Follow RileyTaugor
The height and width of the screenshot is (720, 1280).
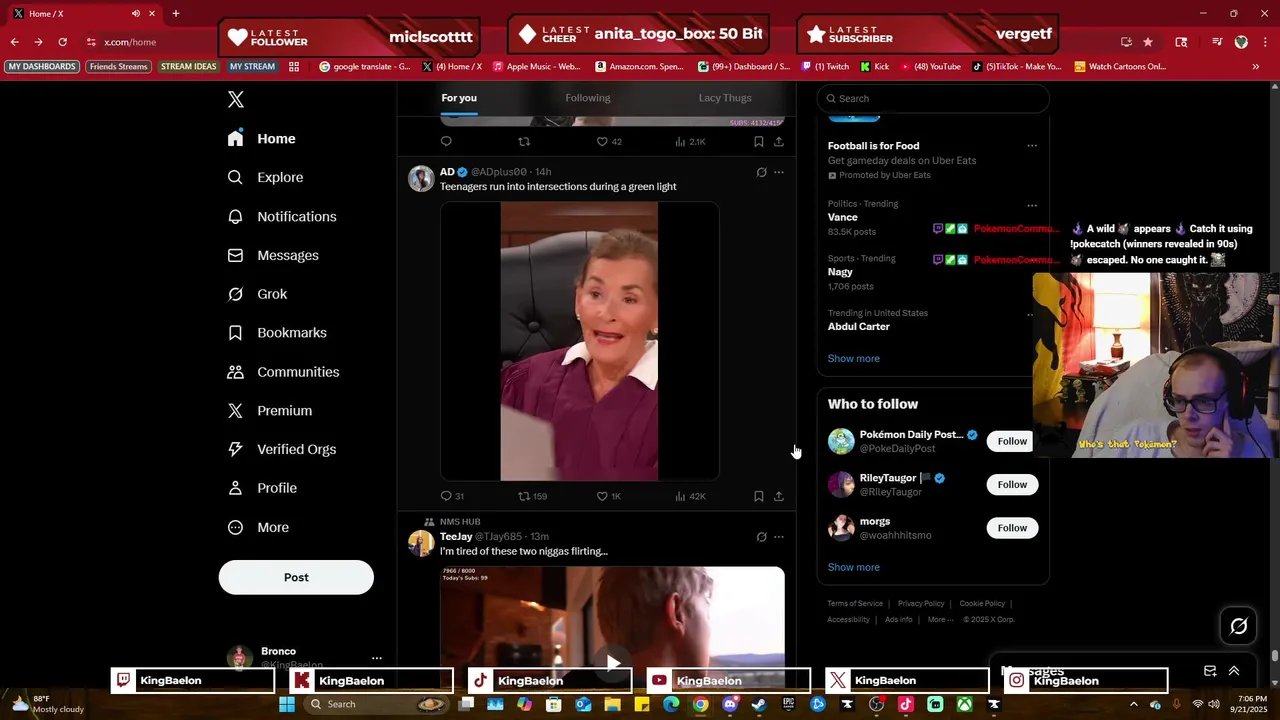(x=1012, y=484)
